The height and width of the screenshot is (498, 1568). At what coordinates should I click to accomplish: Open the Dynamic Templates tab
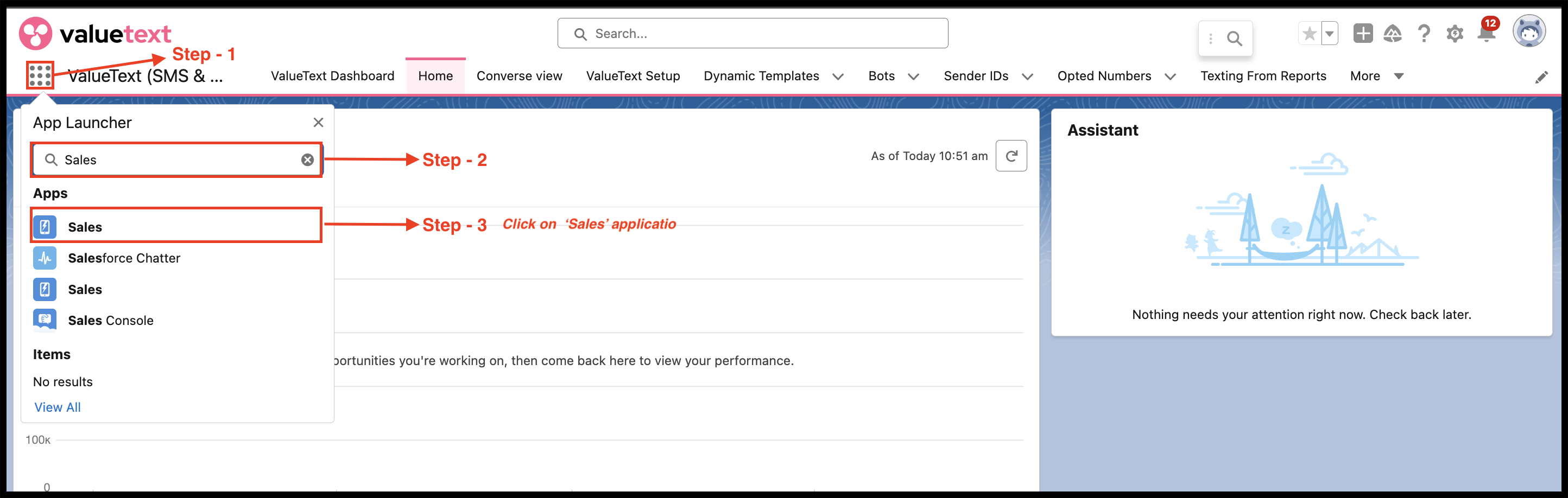click(762, 76)
